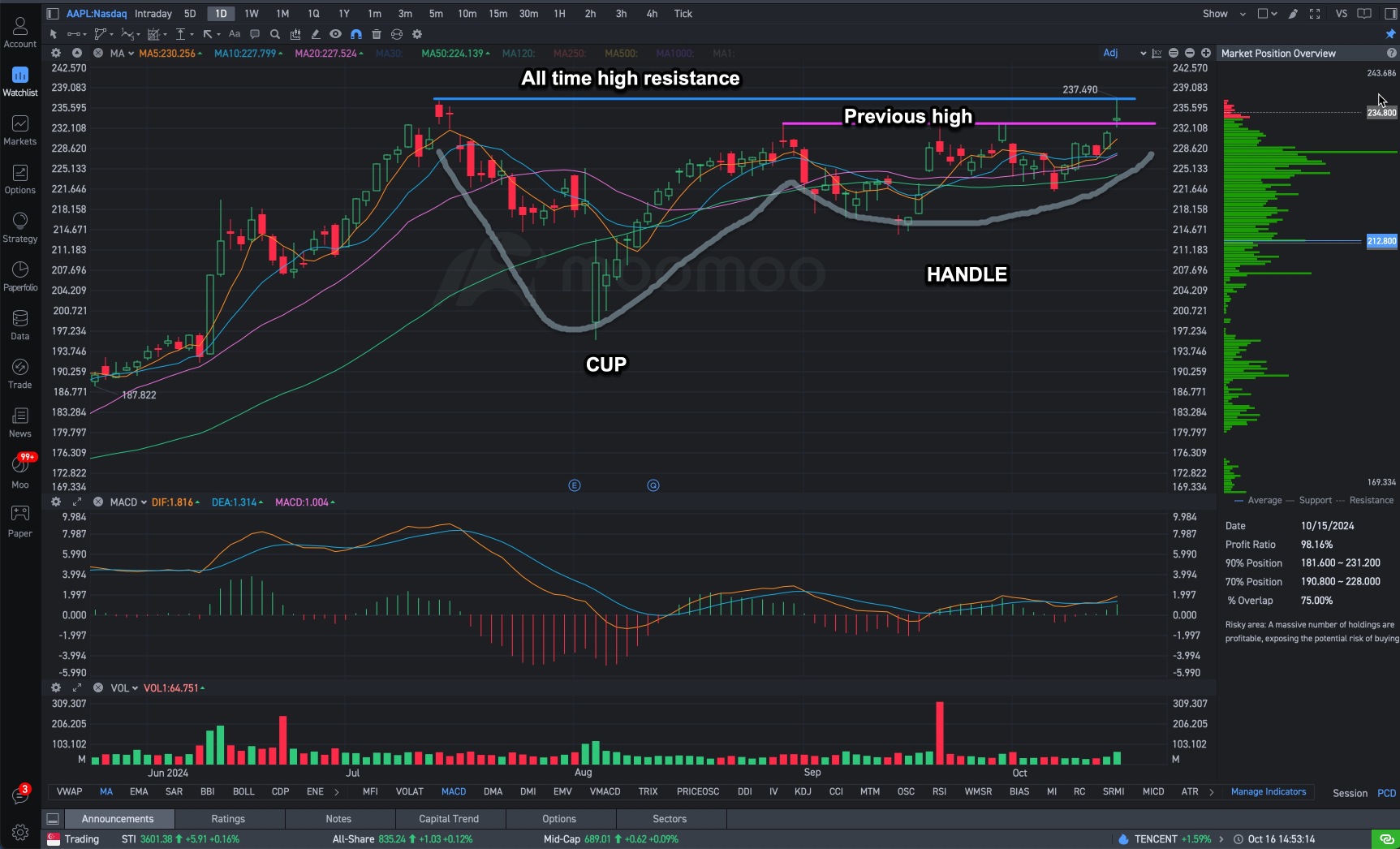Show more sub indicators arrow after ATR
Screen dimensions: 1400x849
pos(1212,791)
